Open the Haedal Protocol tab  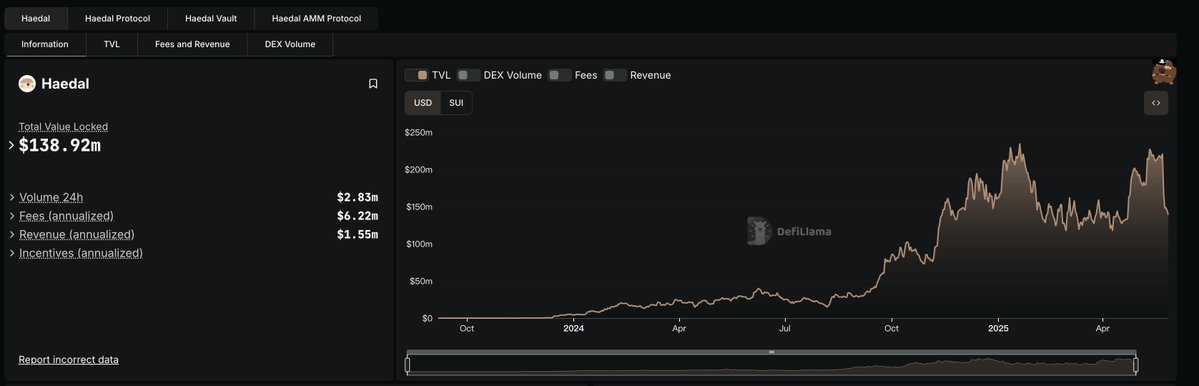(x=117, y=18)
